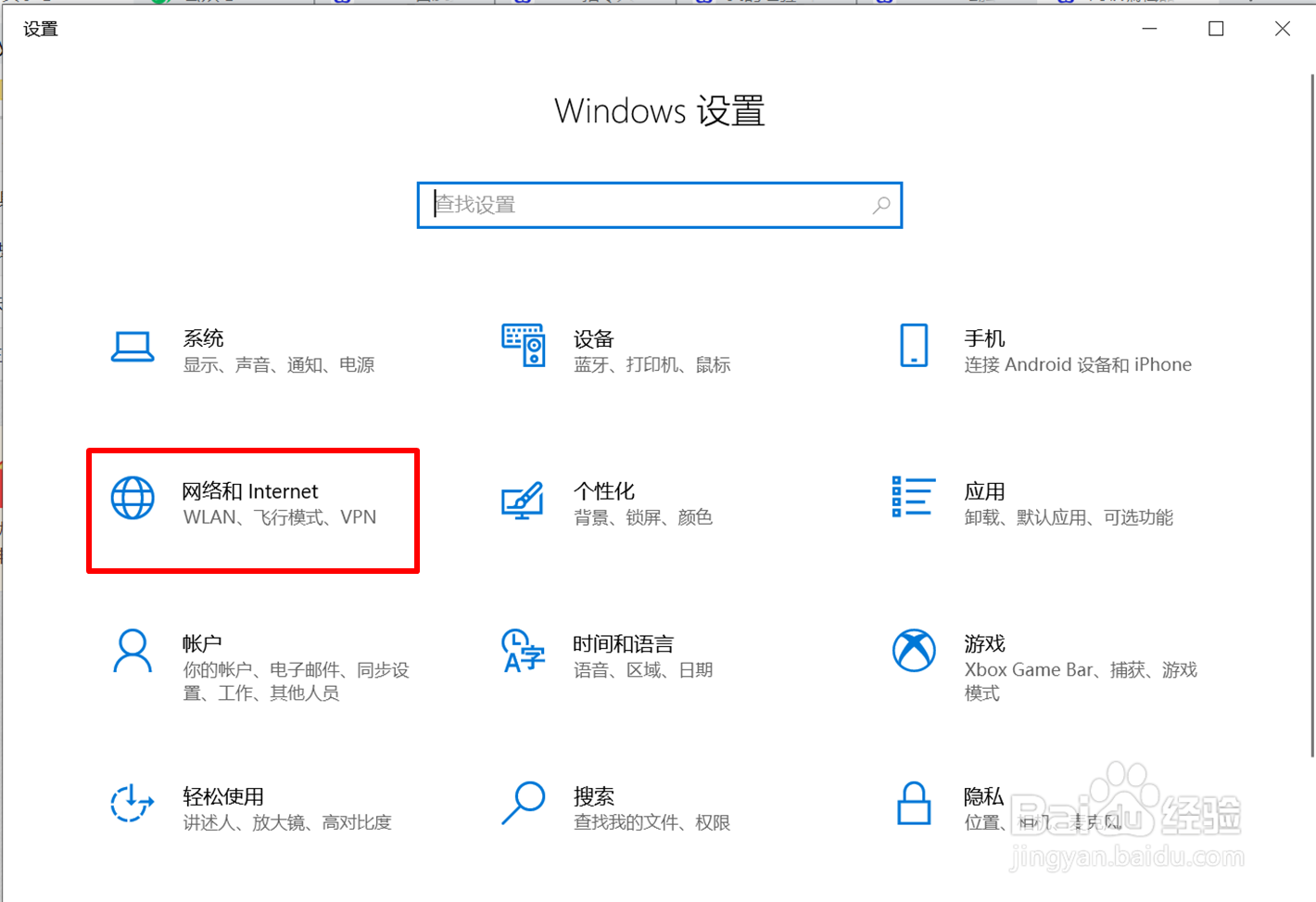
Task: Select the 隐私 category title
Action: [984, 796]
